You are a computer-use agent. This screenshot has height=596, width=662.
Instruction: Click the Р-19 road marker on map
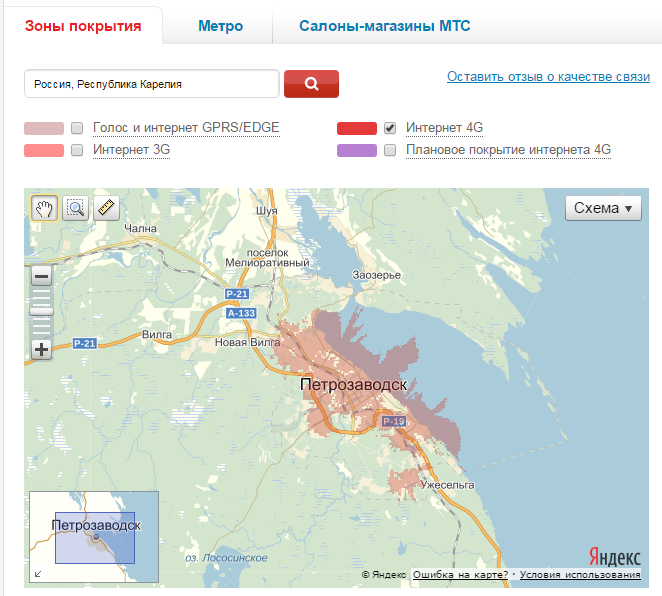click(x=393, y=421)
